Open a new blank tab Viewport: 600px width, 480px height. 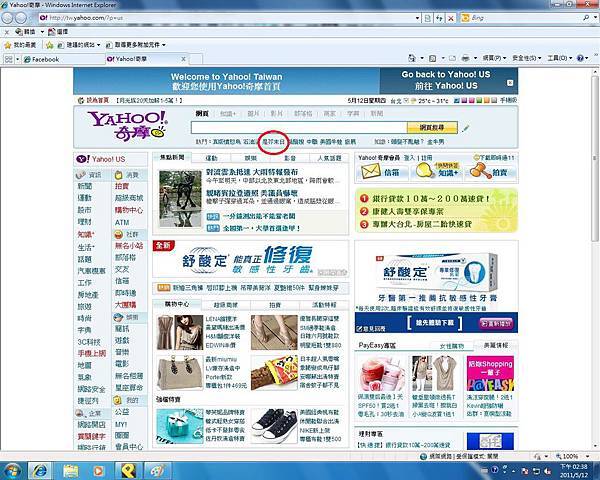tap(196, 59)
